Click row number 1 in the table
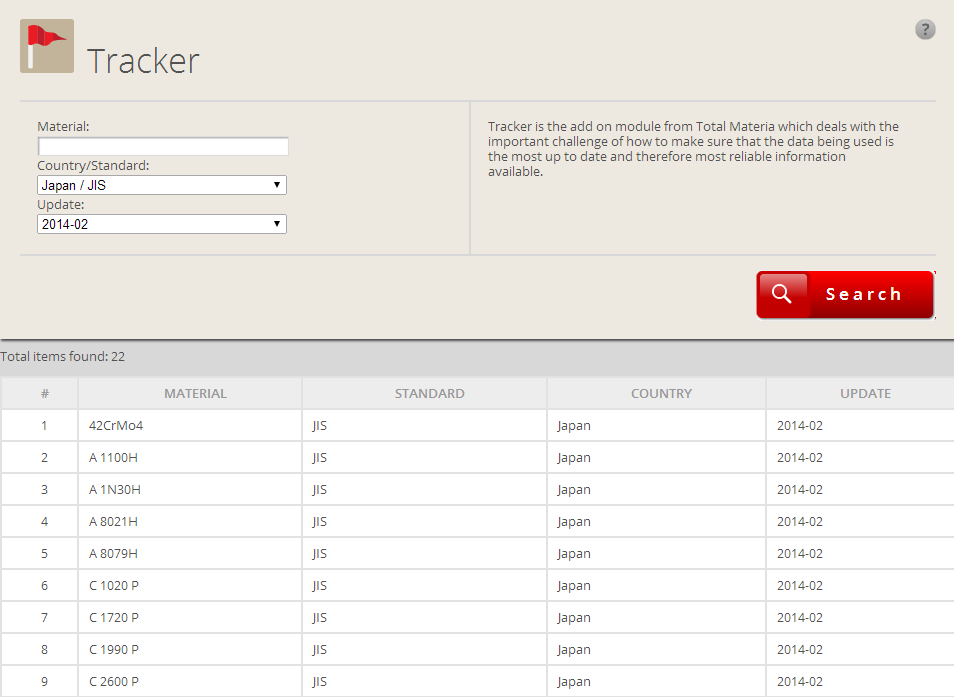The width and height of the screenshot is (954, 697). click(44, 426)
